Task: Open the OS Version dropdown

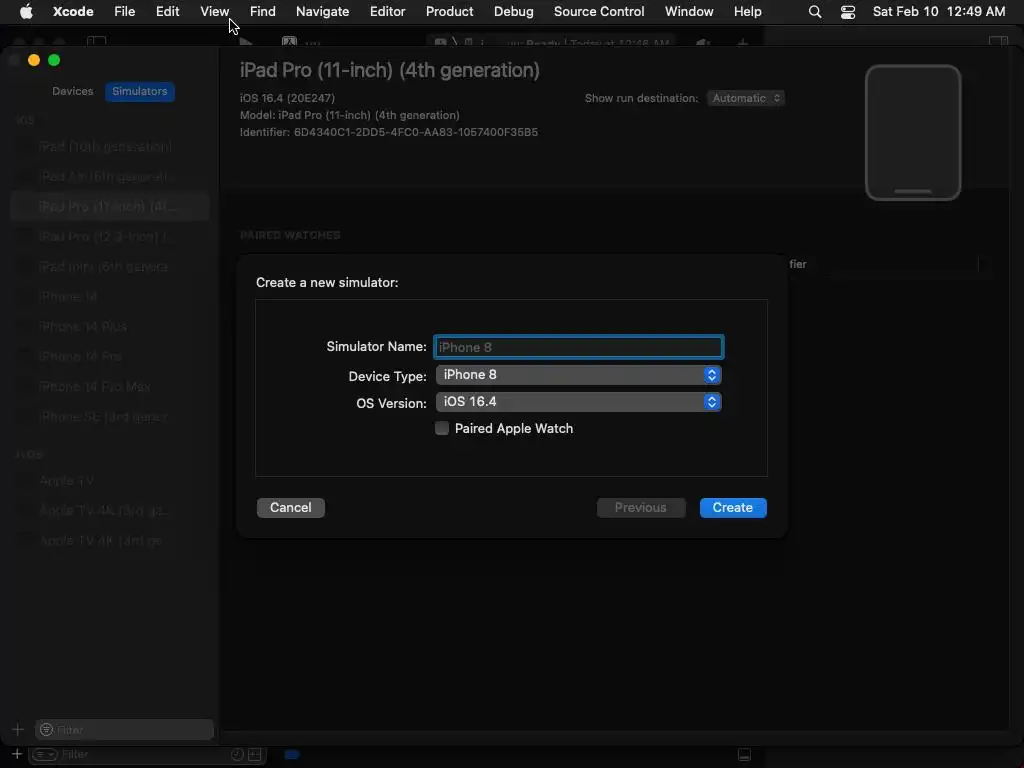Action: click(x=579, y=402)
